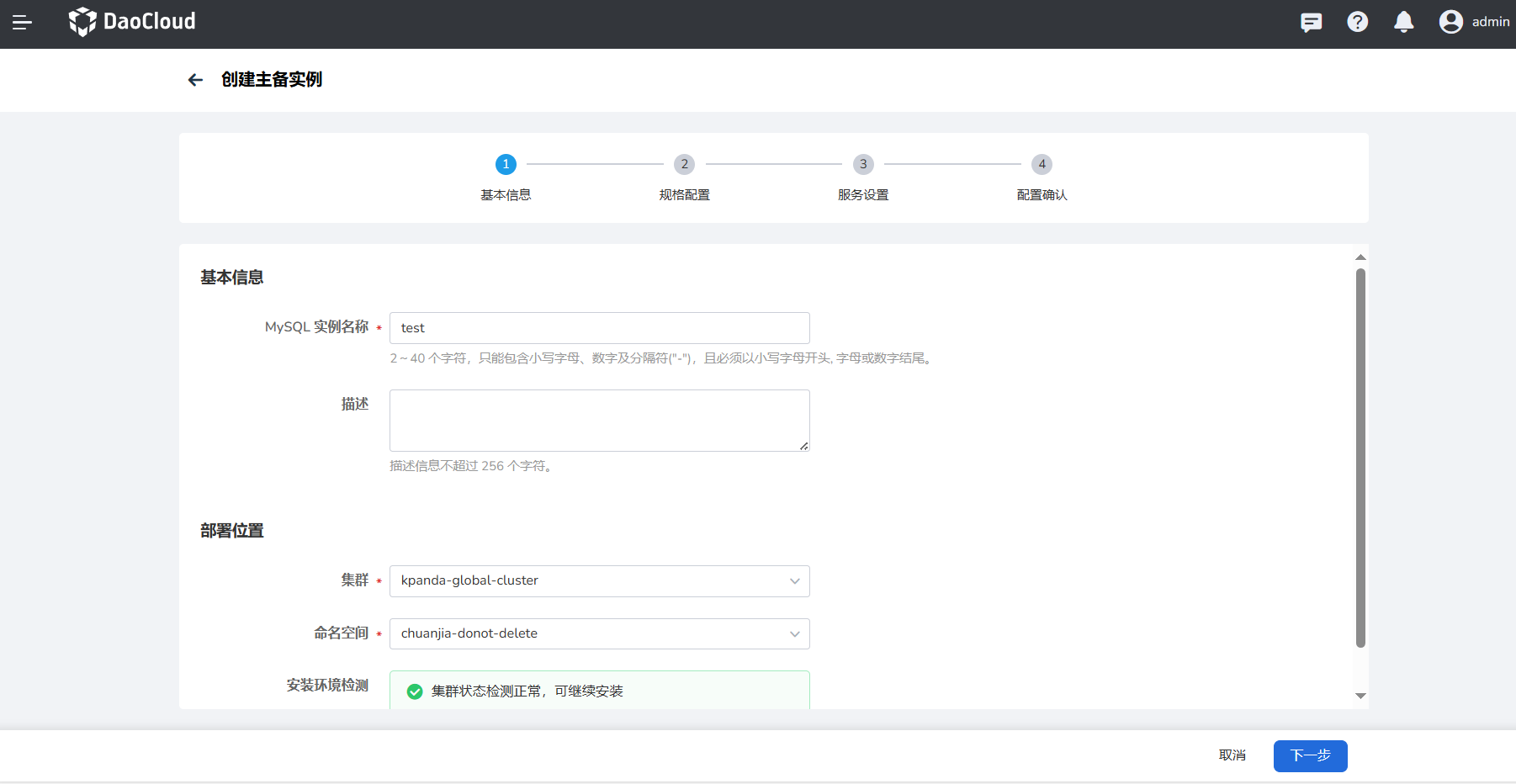This screenshot has height=784, width=1516.
Task: Open the hamburger navigation menu
Action: point(23,23)
